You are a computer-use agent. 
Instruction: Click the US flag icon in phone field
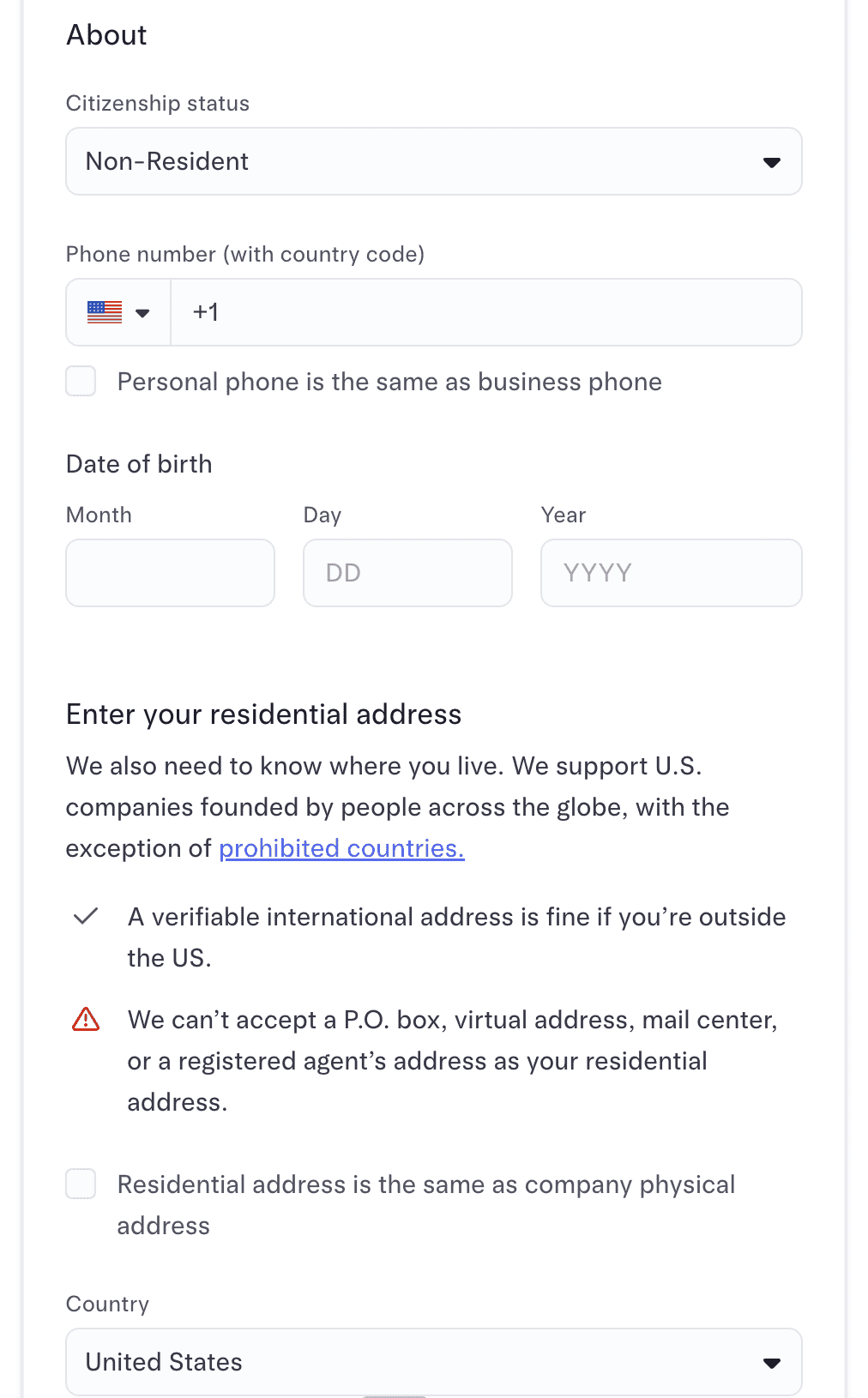point(105,312)
